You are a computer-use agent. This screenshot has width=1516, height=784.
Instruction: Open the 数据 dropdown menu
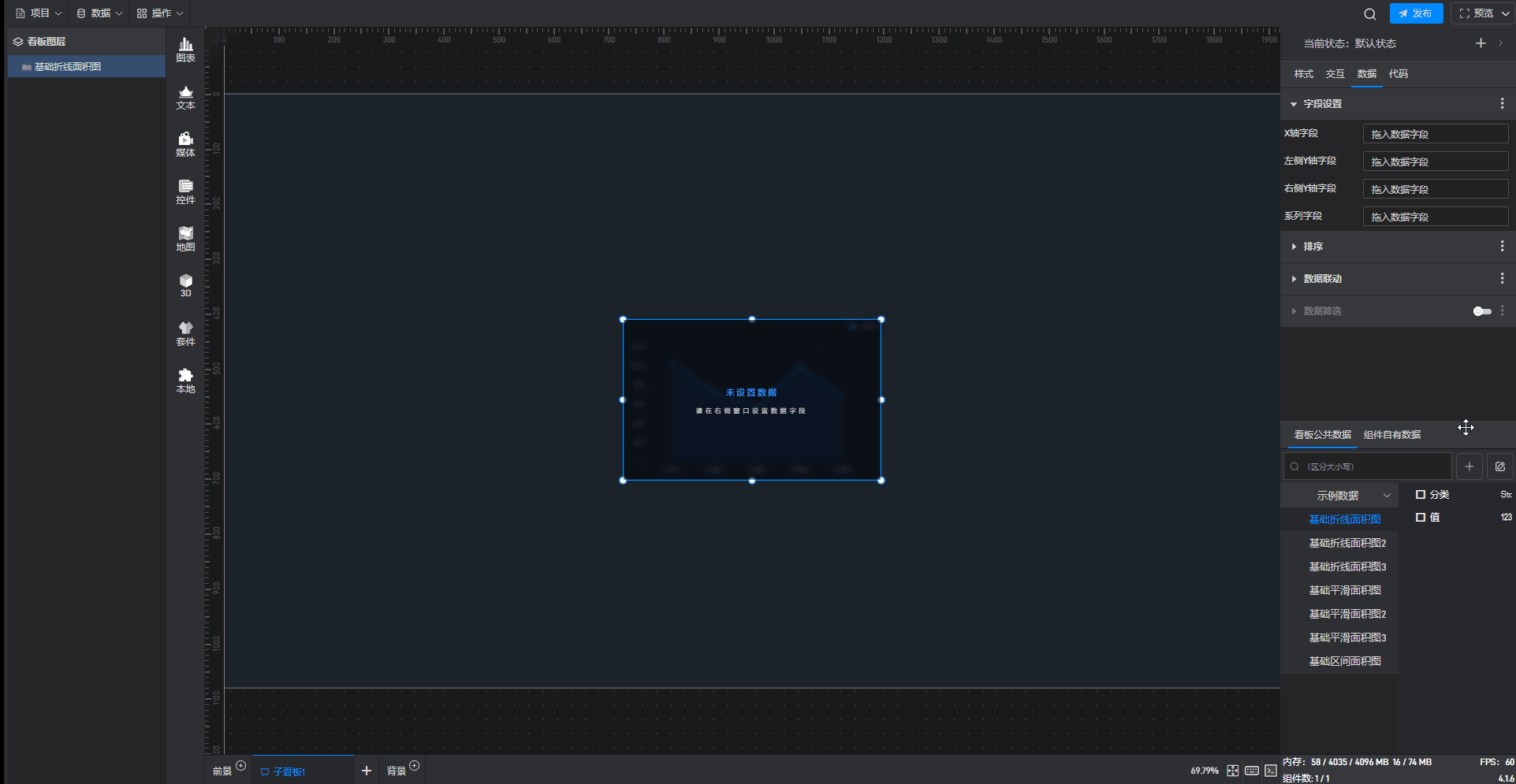pos(99,13)
